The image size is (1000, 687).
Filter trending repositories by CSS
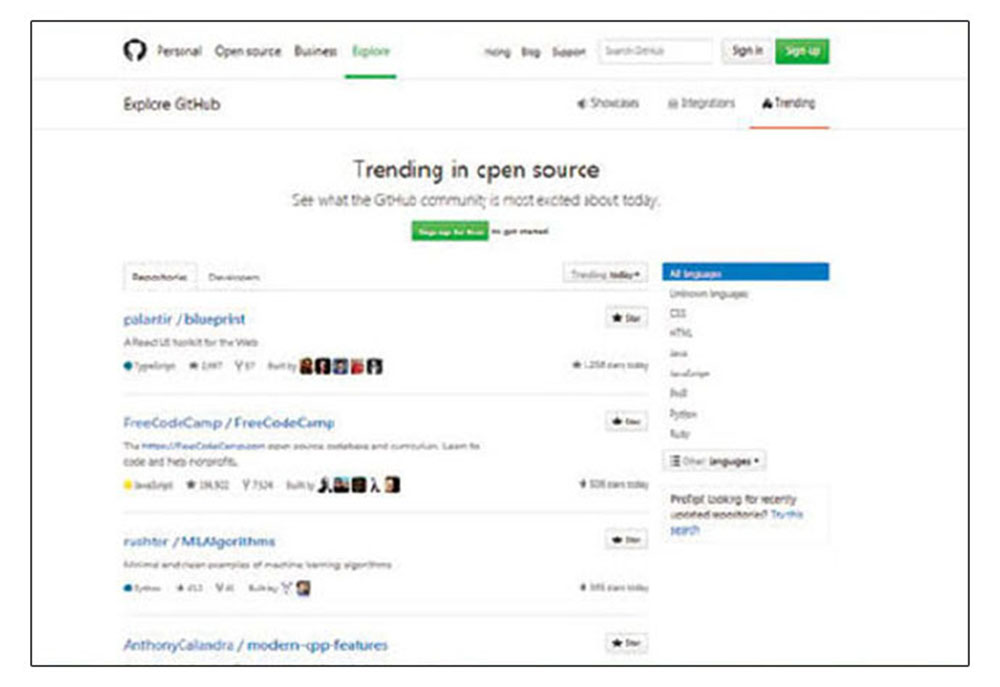pyautogui.click(x=677, y=313)
